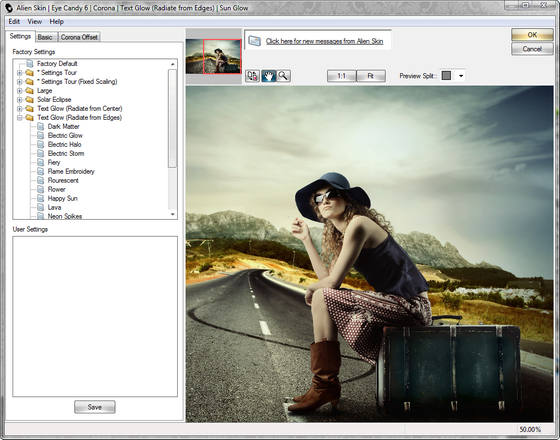
Task: Switch to the Basic tab
Action: [45, 37]
